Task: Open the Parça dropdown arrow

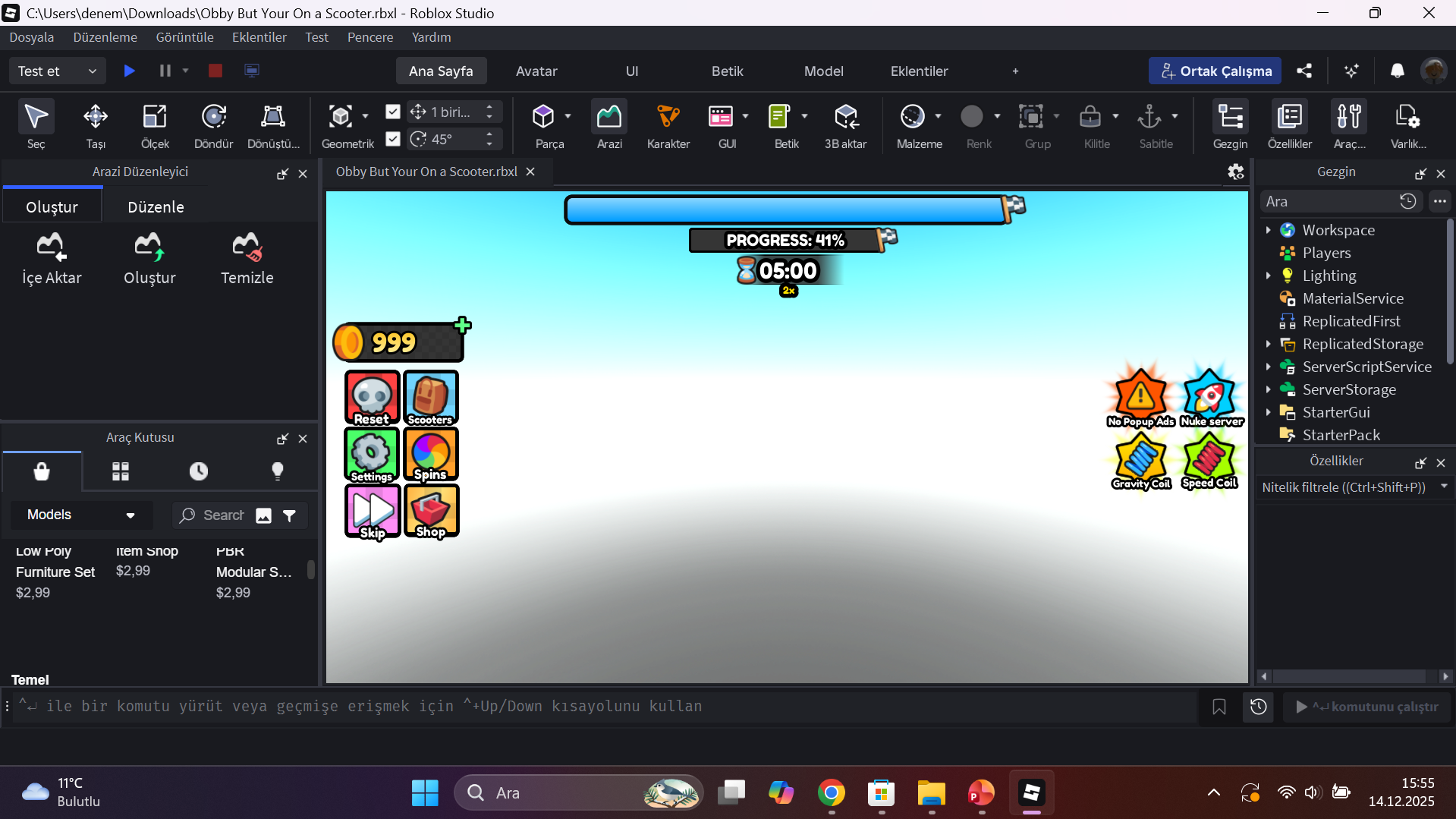Action: pyautogui.click(x=568, y=116)
